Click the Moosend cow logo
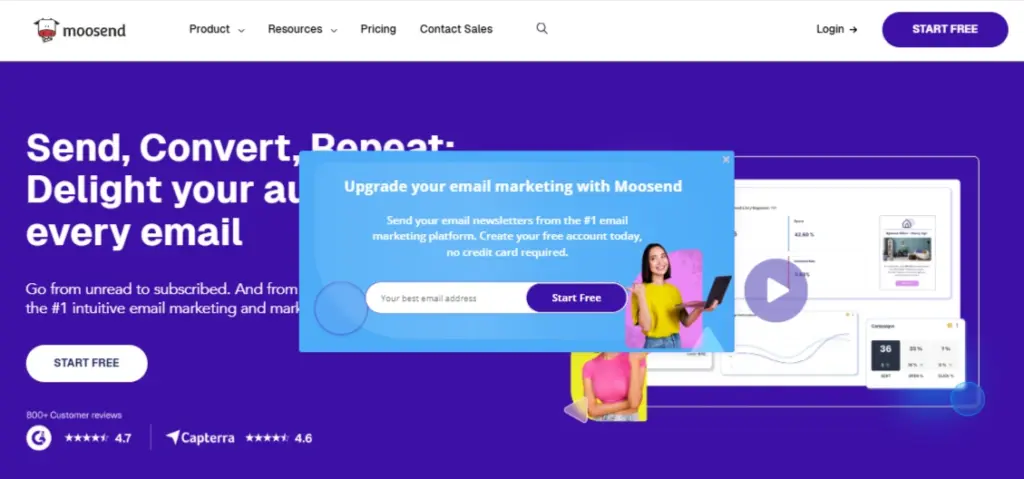Screen dimensions: 1024x479 click(x=47, y=30)
